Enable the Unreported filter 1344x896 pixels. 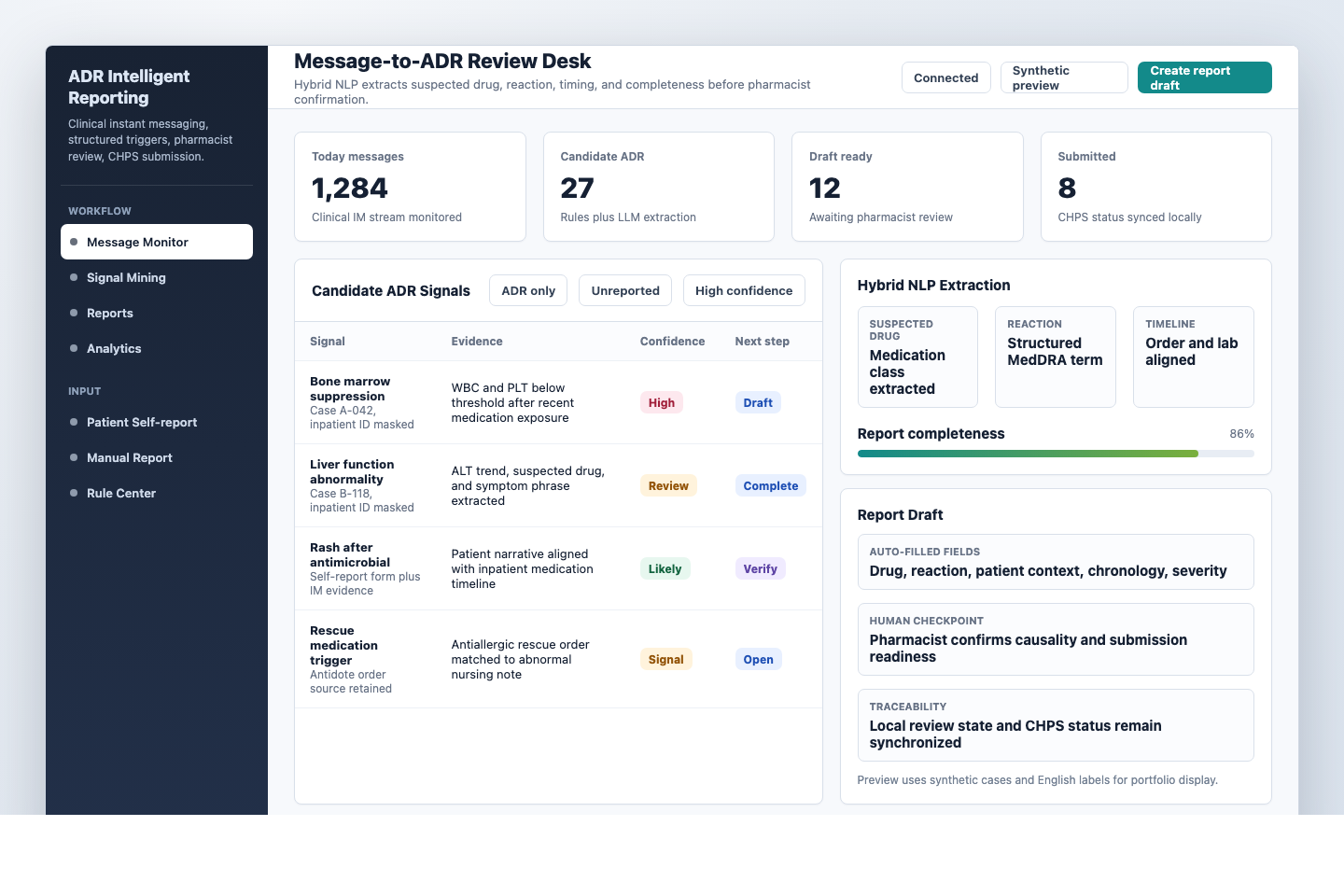624,290
